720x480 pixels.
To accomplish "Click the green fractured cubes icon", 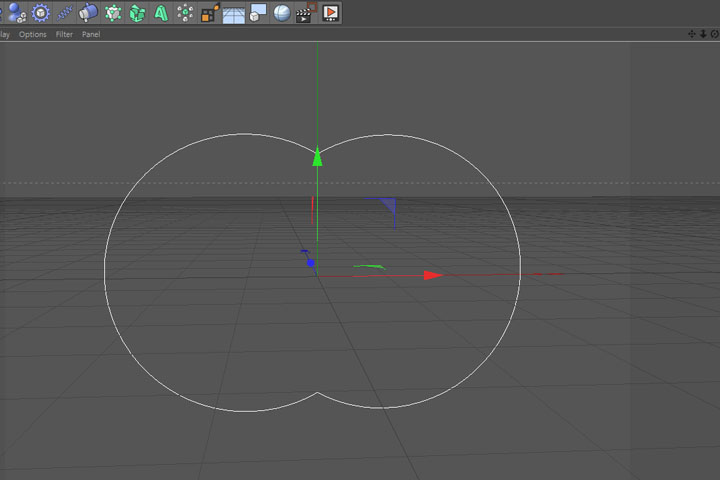I will 137,13.
